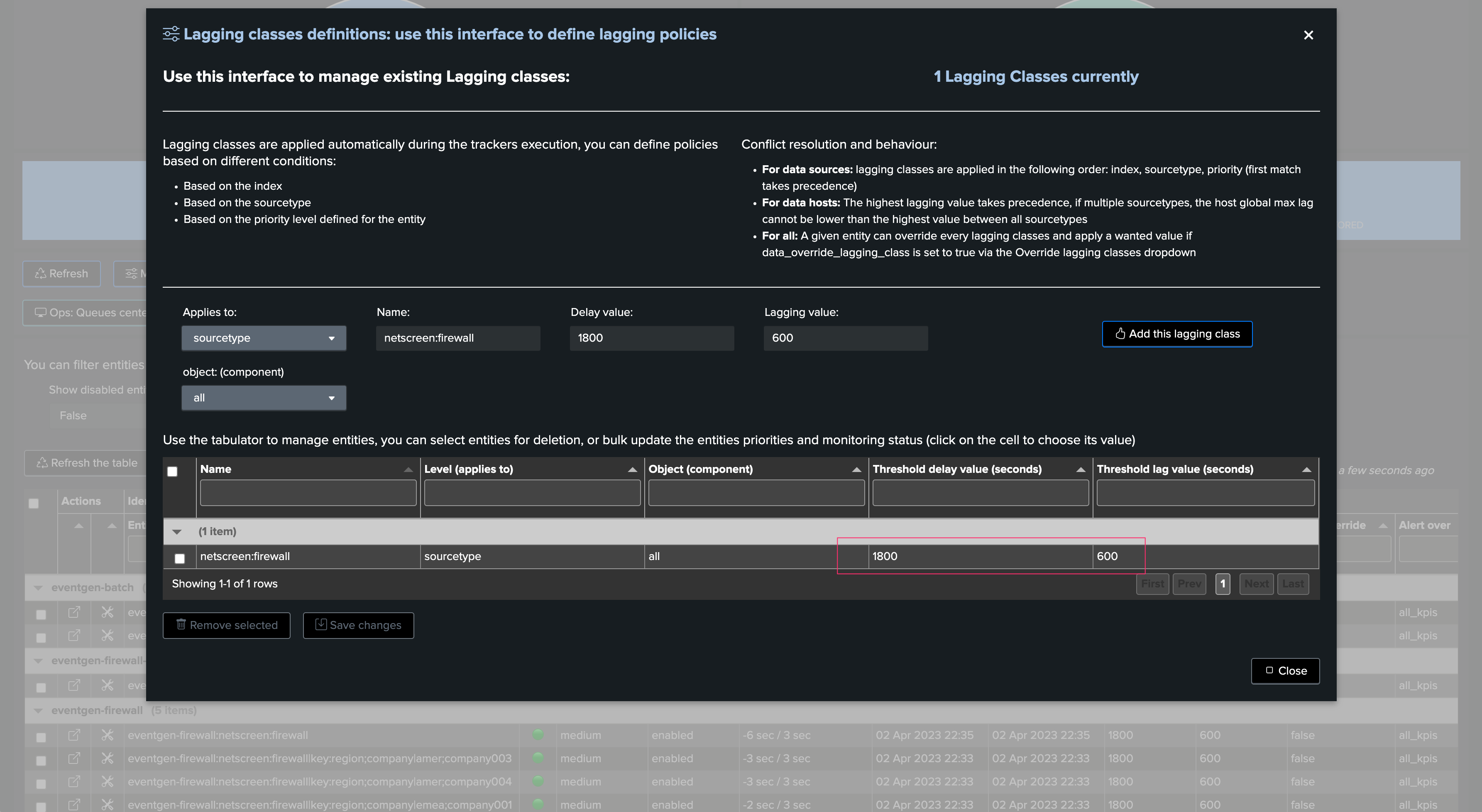This screenshot has height=812, width=1482.
Task: Open eventgen-firewall:netscreen:firewall entity via external-link icon
Action: (x=74, y=735)
